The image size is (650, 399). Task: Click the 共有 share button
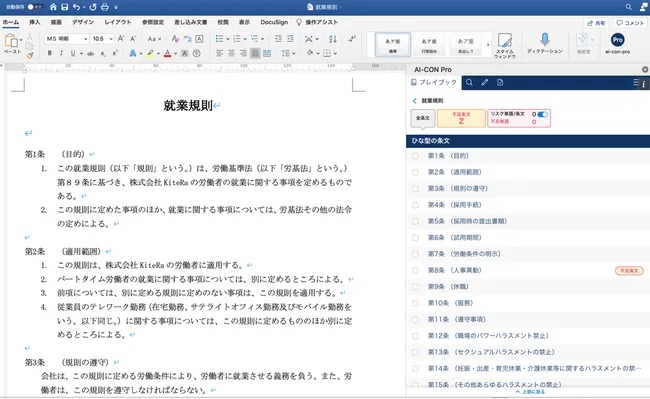[596, 23]
